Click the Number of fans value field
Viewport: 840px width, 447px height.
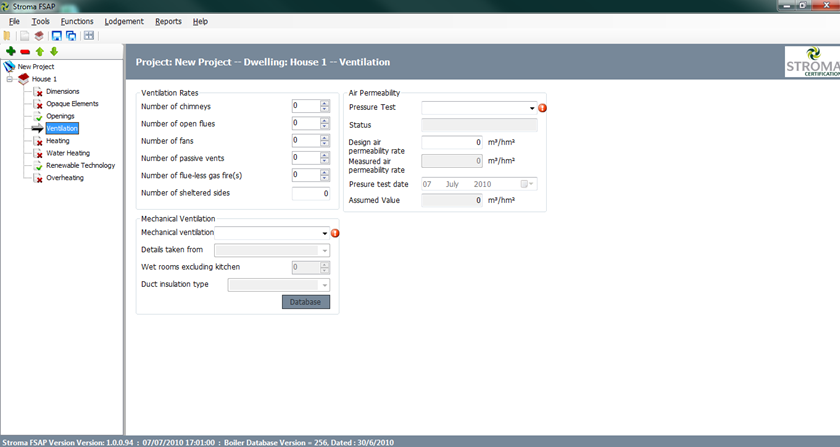[306, 140]
